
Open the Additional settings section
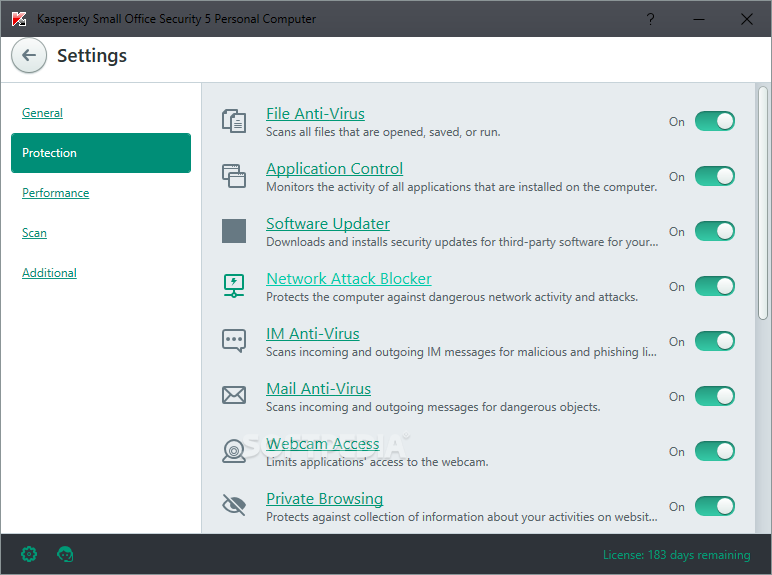coord(49,273)
